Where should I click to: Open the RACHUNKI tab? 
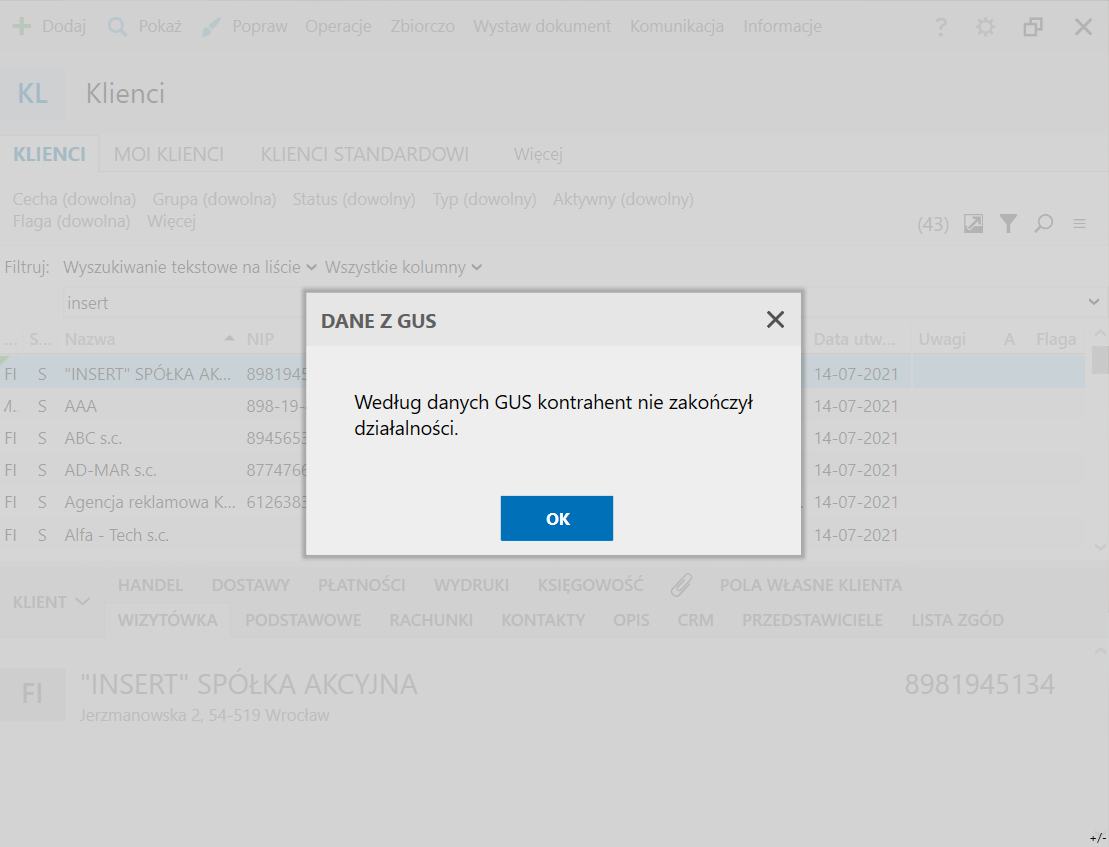[431, 620]
